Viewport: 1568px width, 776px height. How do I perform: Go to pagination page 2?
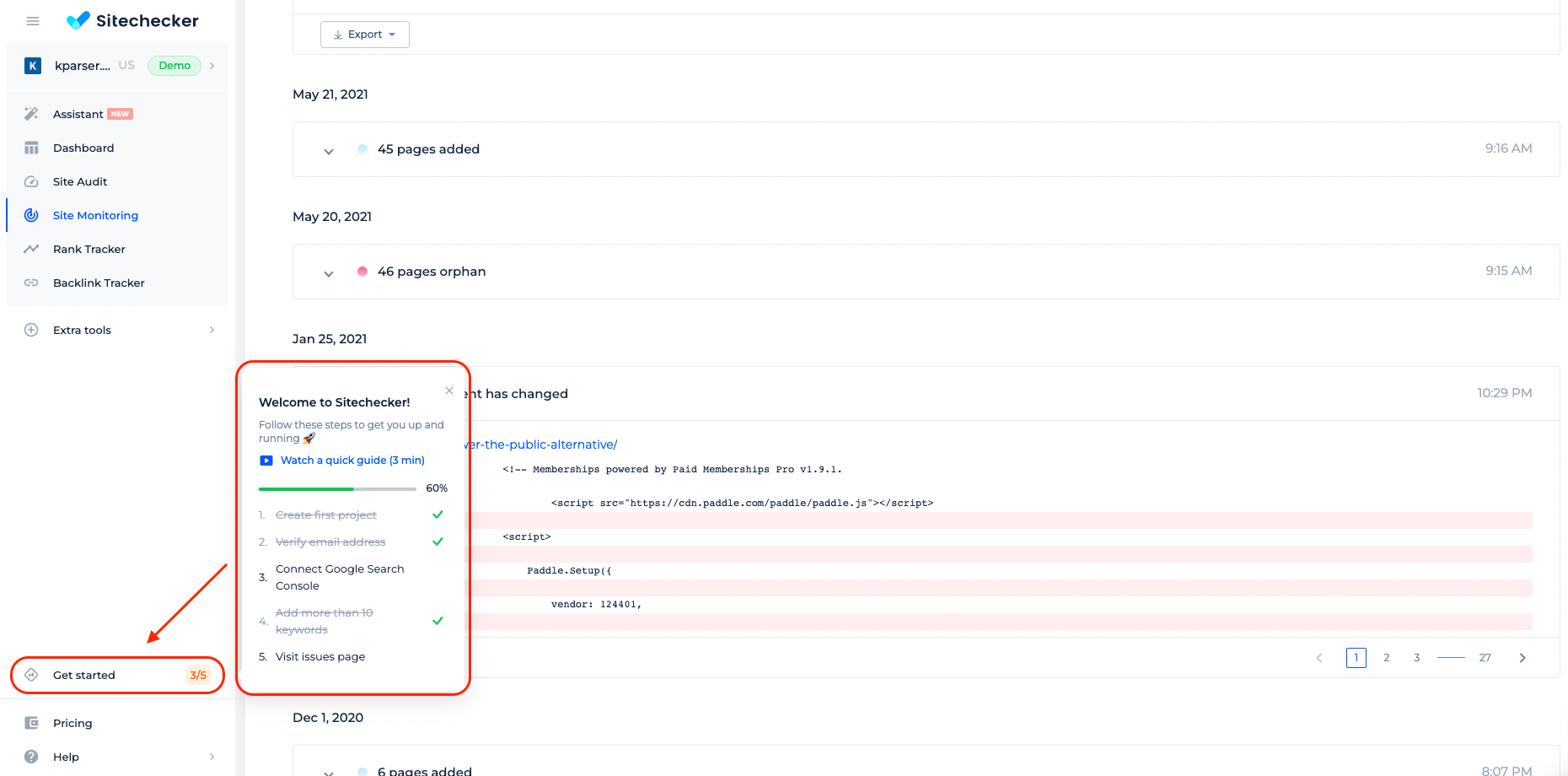1387,658
